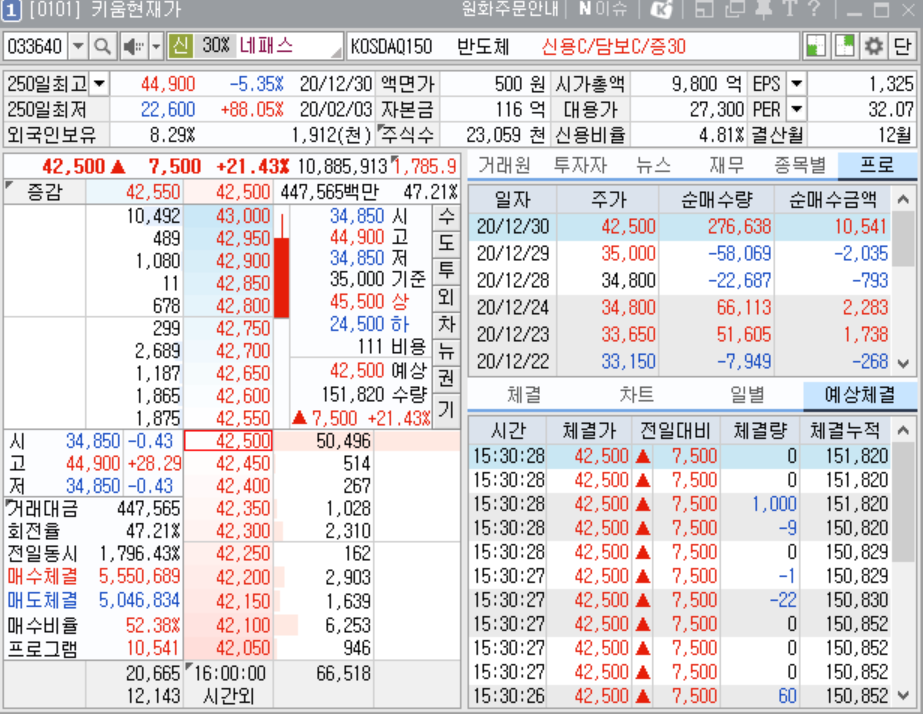This screenshot has width=923, height=714.
Task: Toggle the speaker sound icon
Action: coord(134,47)
